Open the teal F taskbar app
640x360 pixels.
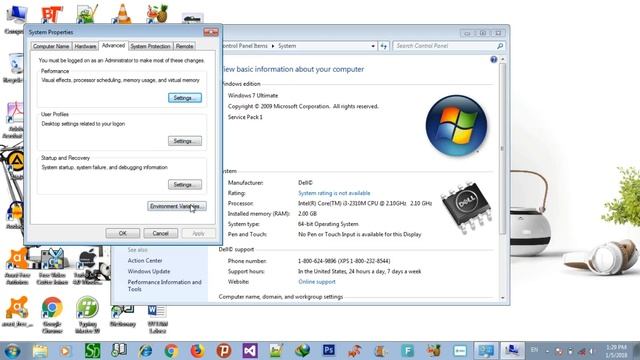[407, 351]
